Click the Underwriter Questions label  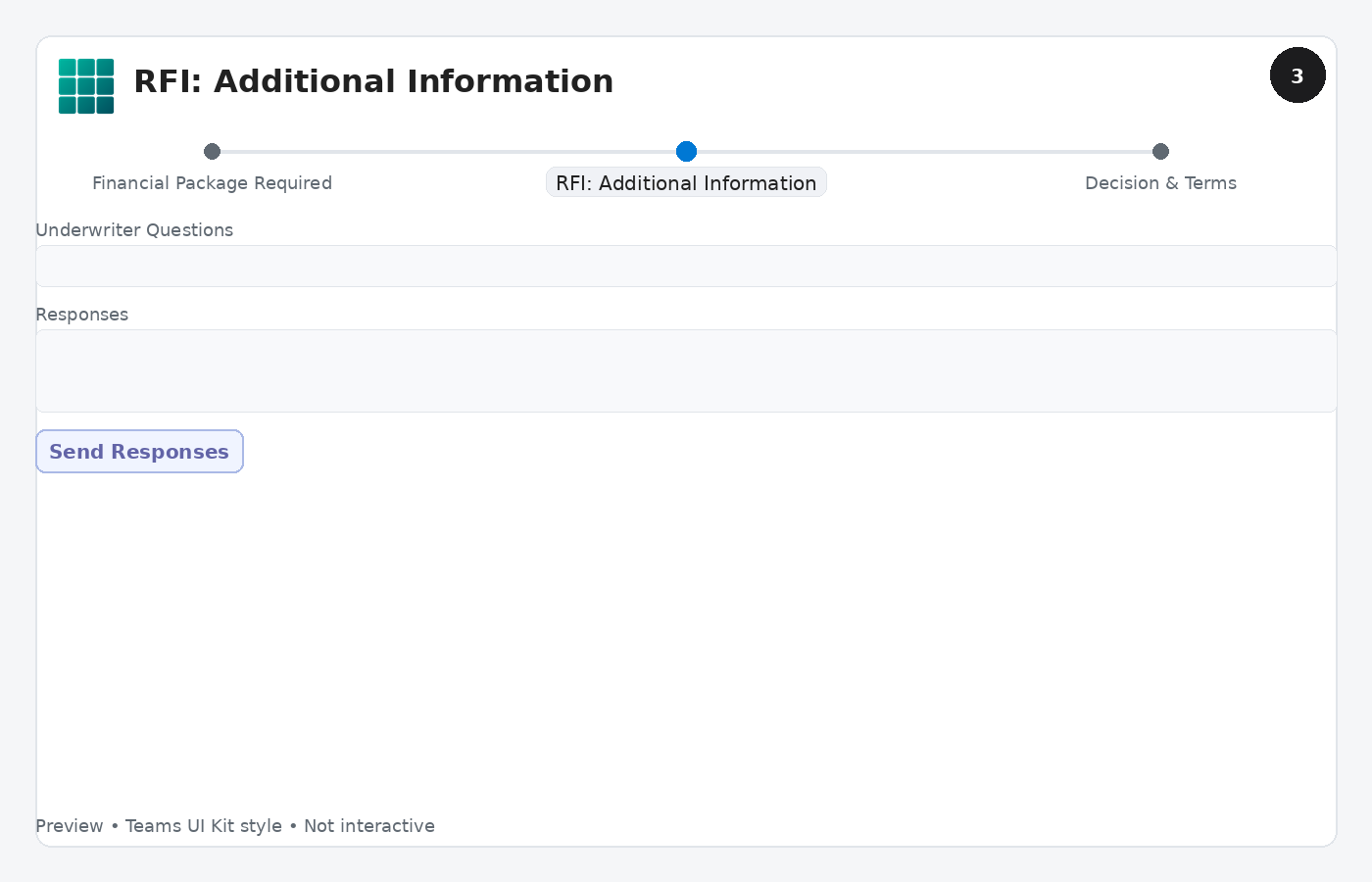(134, 230)
